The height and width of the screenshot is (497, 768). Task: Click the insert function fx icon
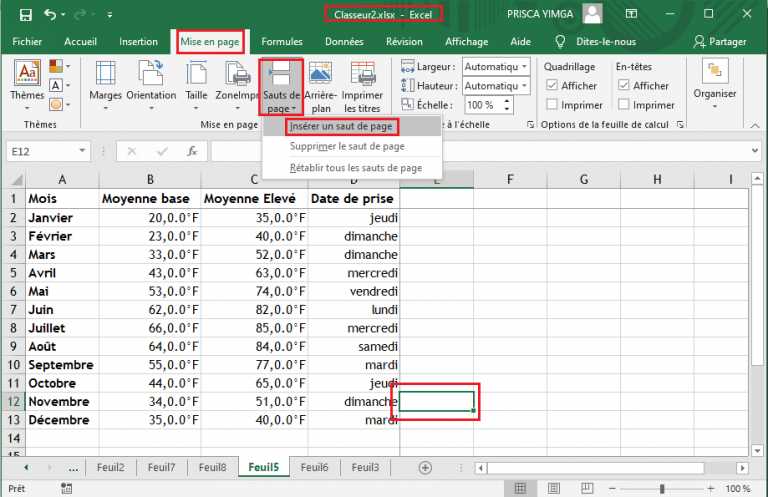coord(192,151)
